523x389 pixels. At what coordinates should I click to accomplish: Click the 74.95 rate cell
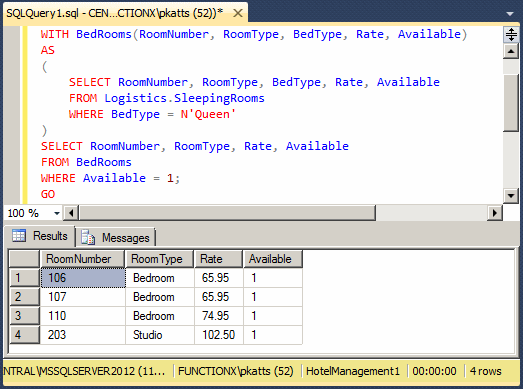[x=219, y=316]
